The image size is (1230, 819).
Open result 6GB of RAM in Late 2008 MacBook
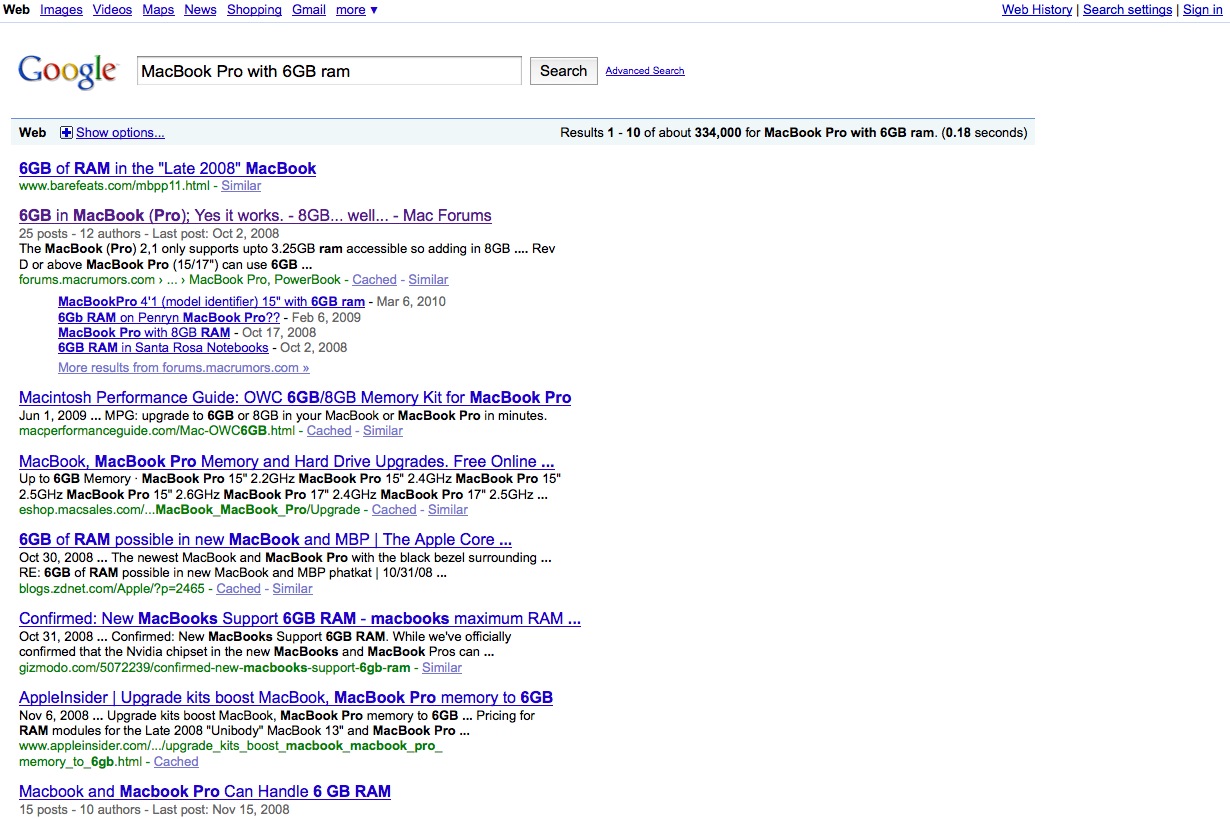(x=167, y=169)
